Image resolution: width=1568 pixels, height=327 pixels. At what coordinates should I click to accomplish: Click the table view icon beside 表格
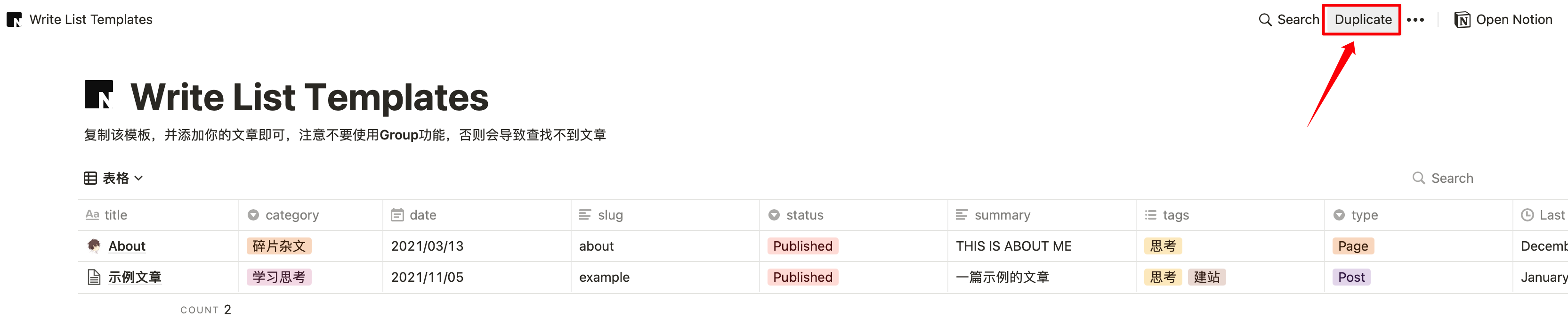90,178
